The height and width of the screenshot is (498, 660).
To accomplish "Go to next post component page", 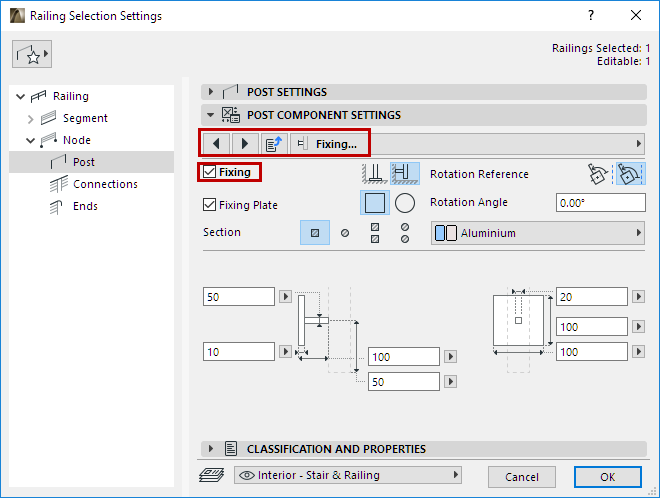I will (244, 143).
